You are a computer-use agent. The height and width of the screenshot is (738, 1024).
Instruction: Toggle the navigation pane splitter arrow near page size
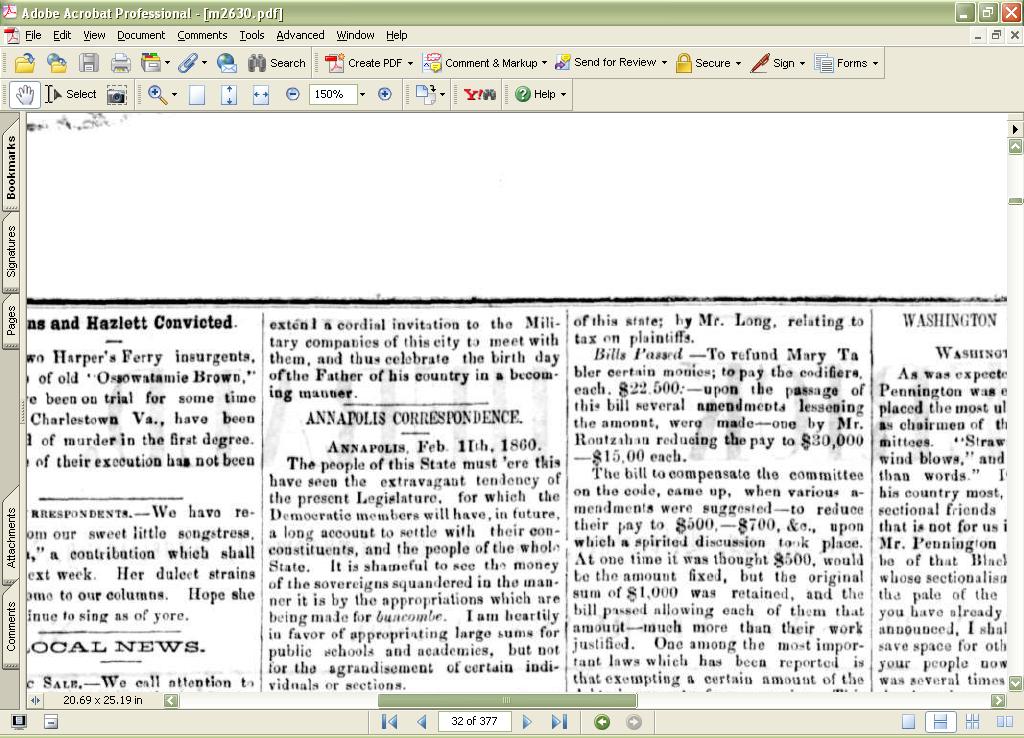pos(35,701)
